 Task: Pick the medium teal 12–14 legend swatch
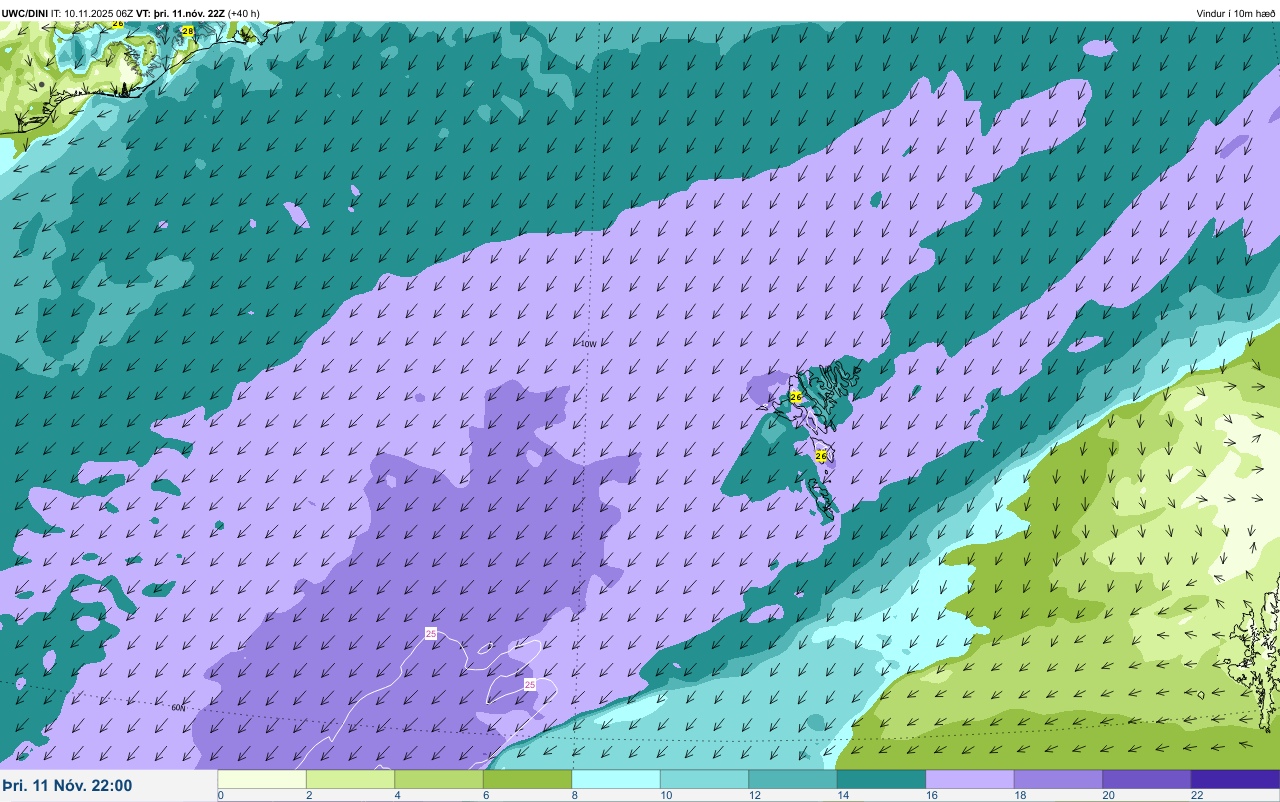click(793, 779)
